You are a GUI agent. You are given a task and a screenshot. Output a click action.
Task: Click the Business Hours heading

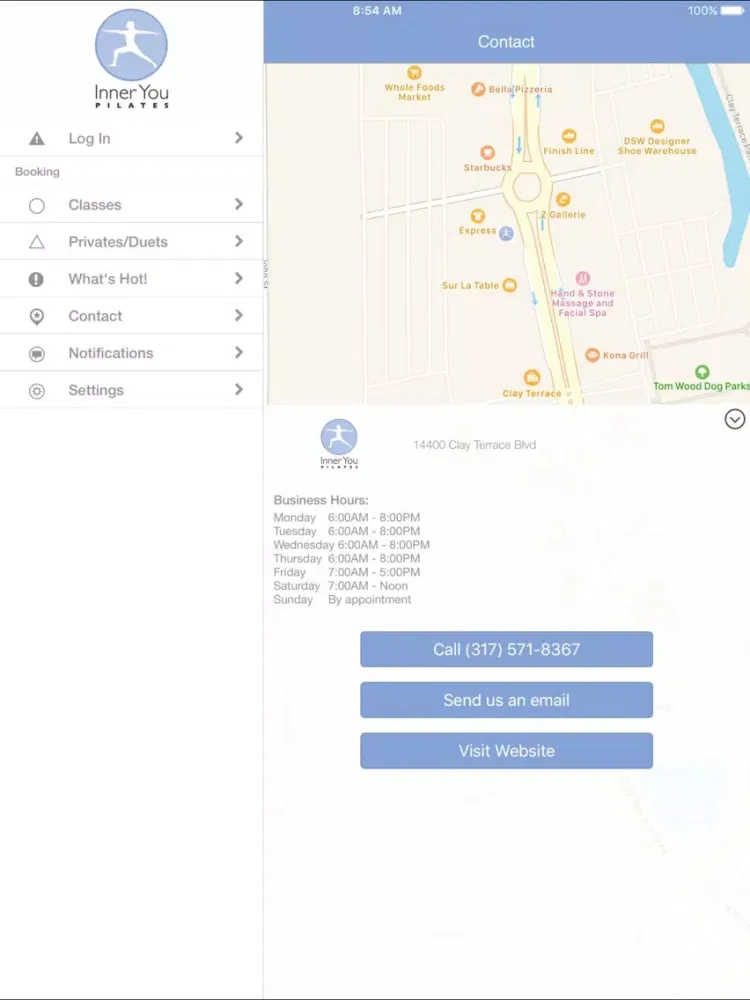click(321, 500)
